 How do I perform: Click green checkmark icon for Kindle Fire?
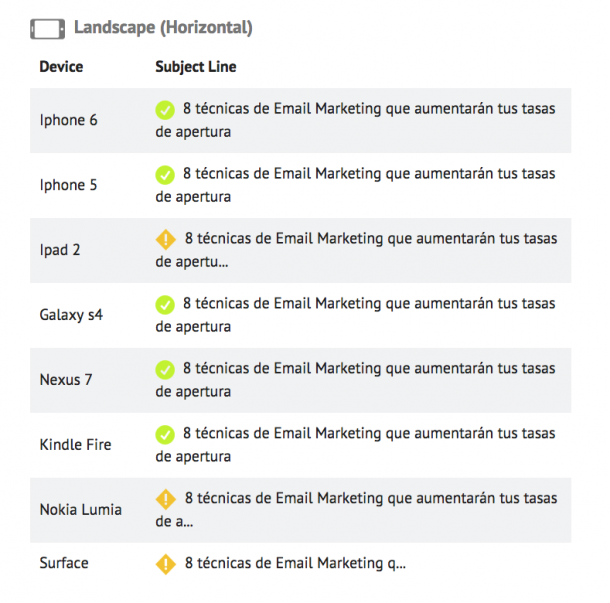165,434
